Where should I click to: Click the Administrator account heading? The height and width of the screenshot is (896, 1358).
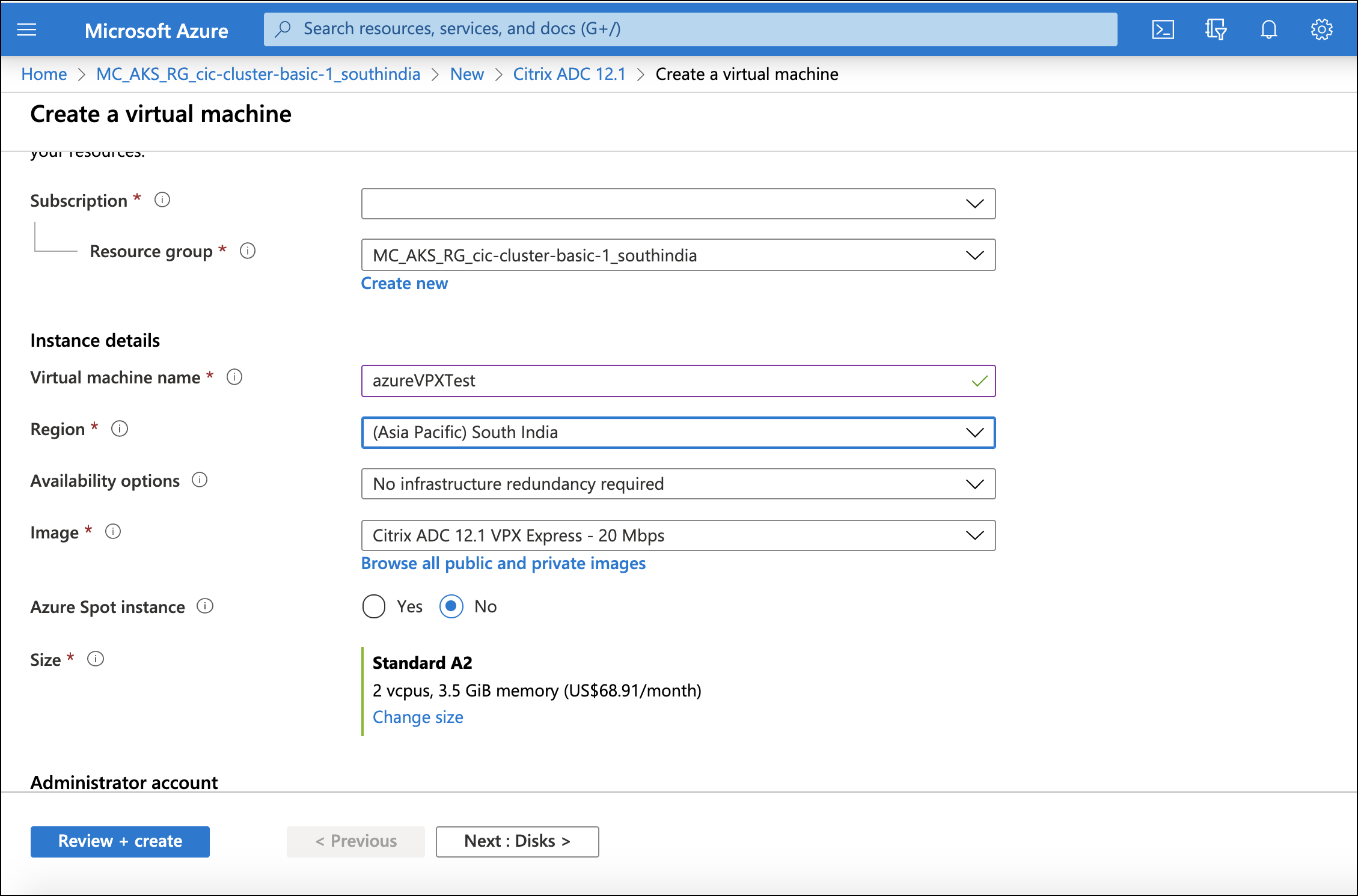[x=124, y=782]
